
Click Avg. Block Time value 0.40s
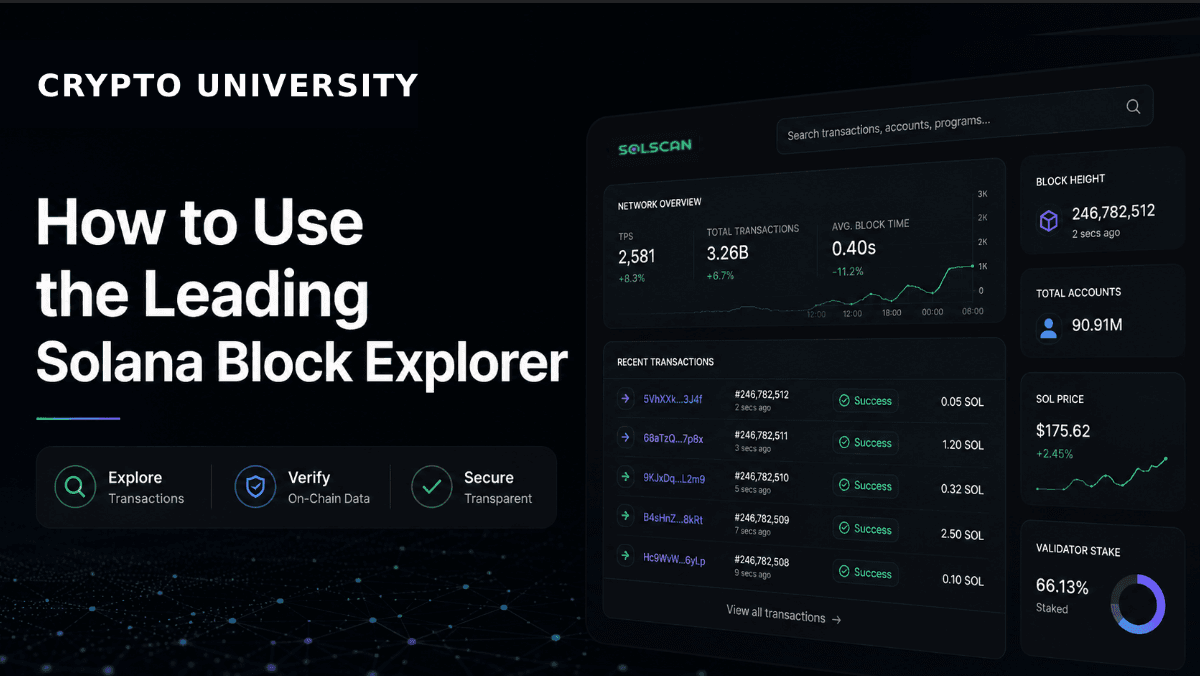pyautogui.click(x=854, y=248)
